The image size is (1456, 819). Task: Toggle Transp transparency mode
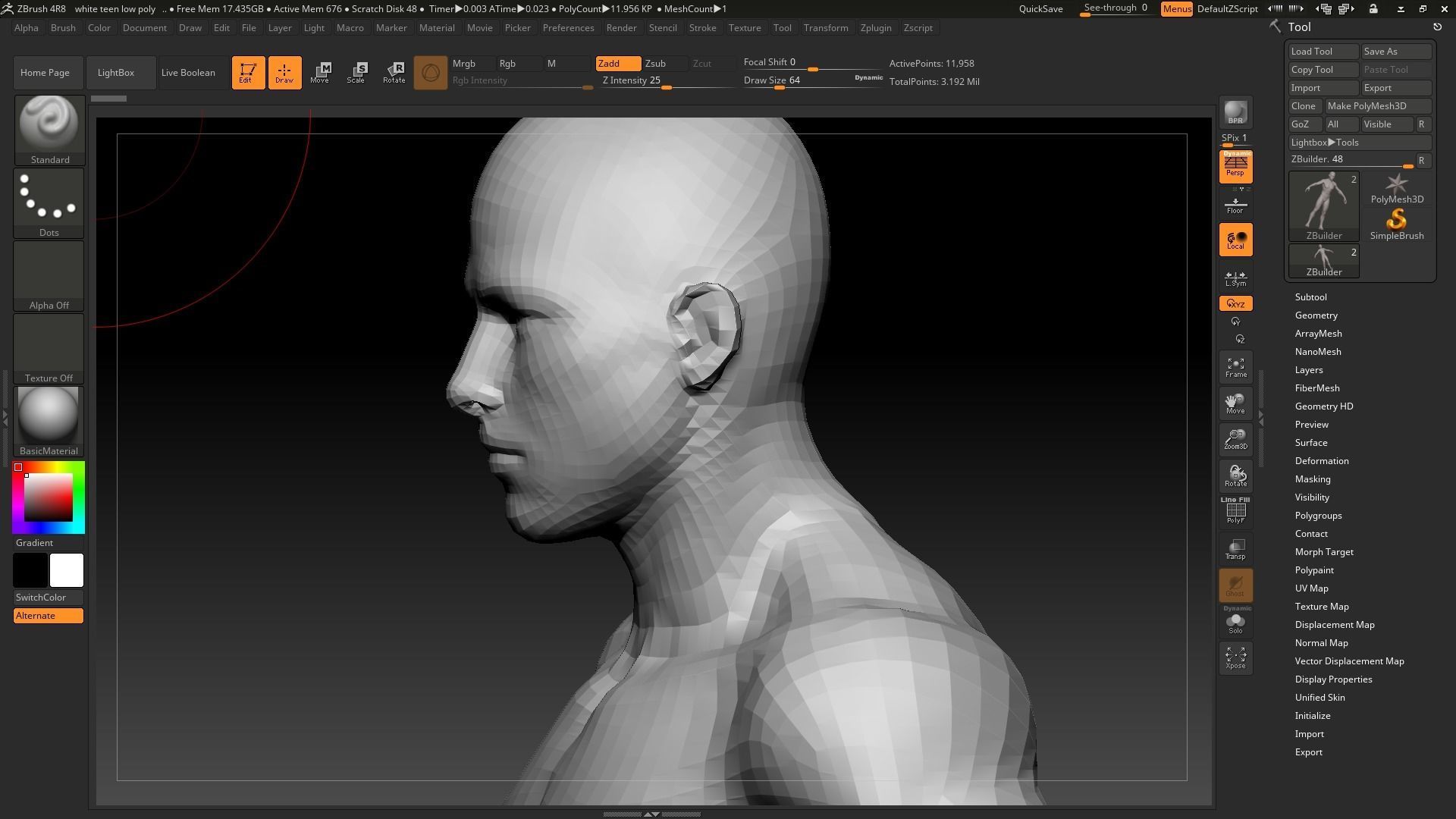(1235, 549)
